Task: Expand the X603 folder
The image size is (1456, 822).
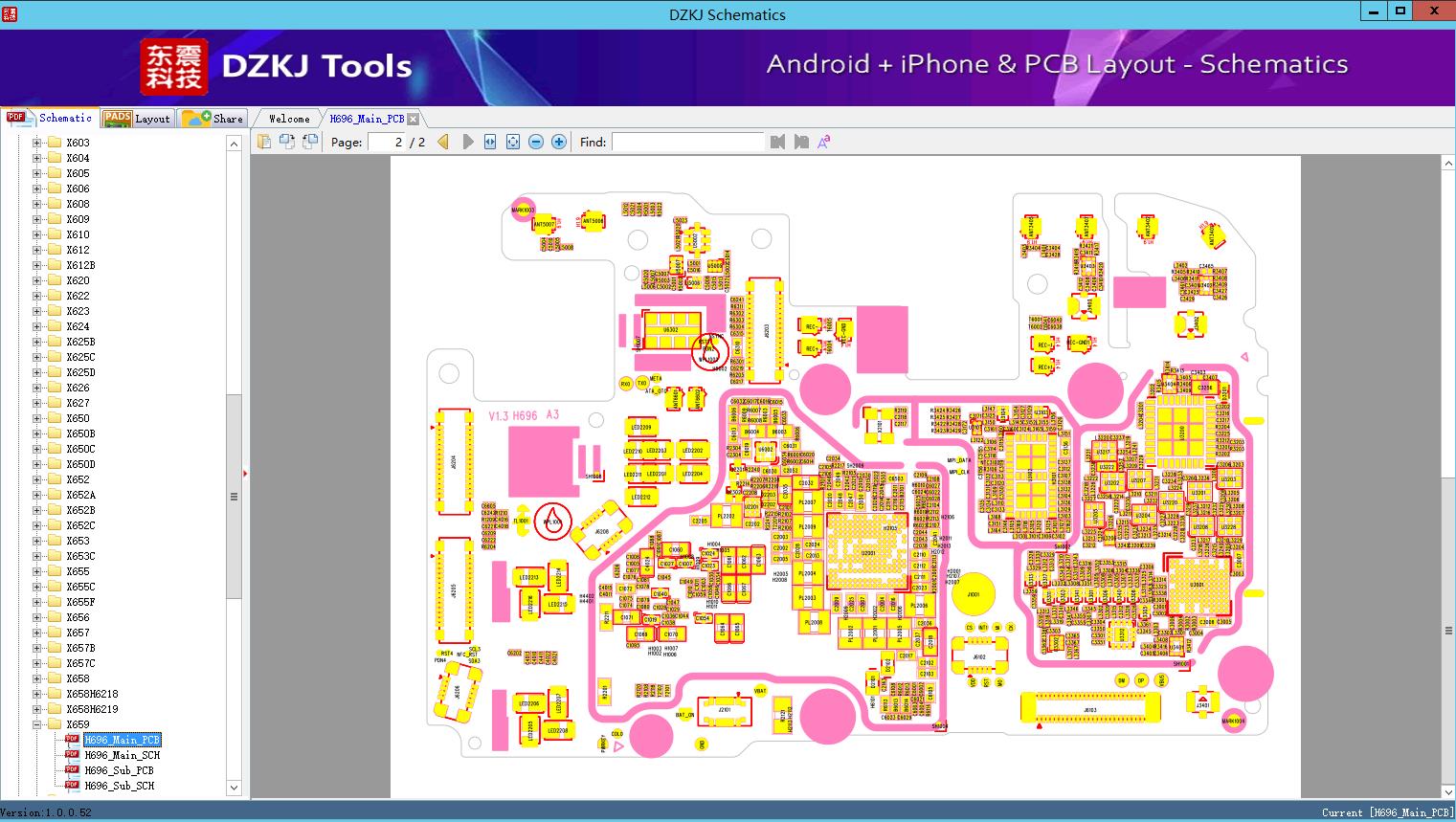Action: (37, 143)
